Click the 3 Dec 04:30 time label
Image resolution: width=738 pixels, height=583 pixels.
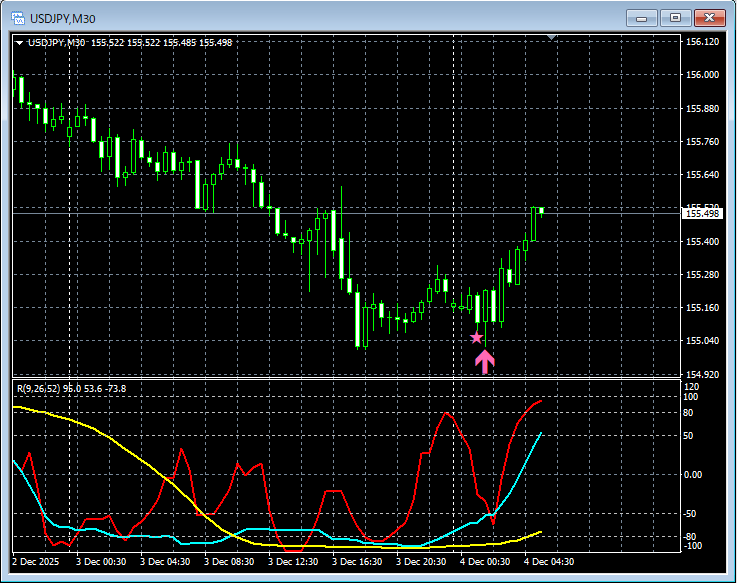click(165, 562)
